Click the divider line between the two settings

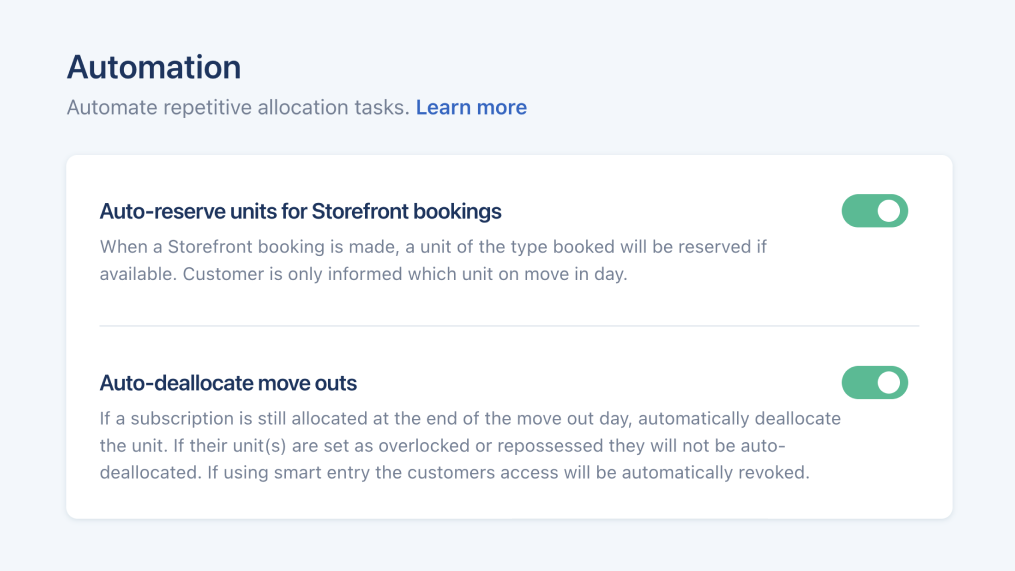[509, 325]
